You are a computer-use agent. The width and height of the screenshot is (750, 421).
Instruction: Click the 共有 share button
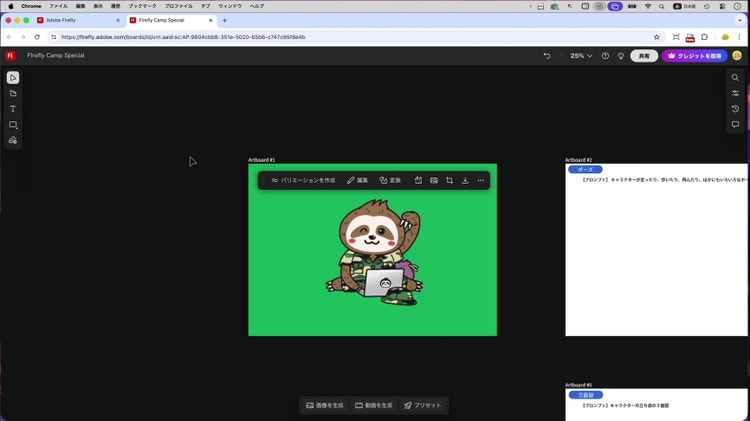pos(644,56)
